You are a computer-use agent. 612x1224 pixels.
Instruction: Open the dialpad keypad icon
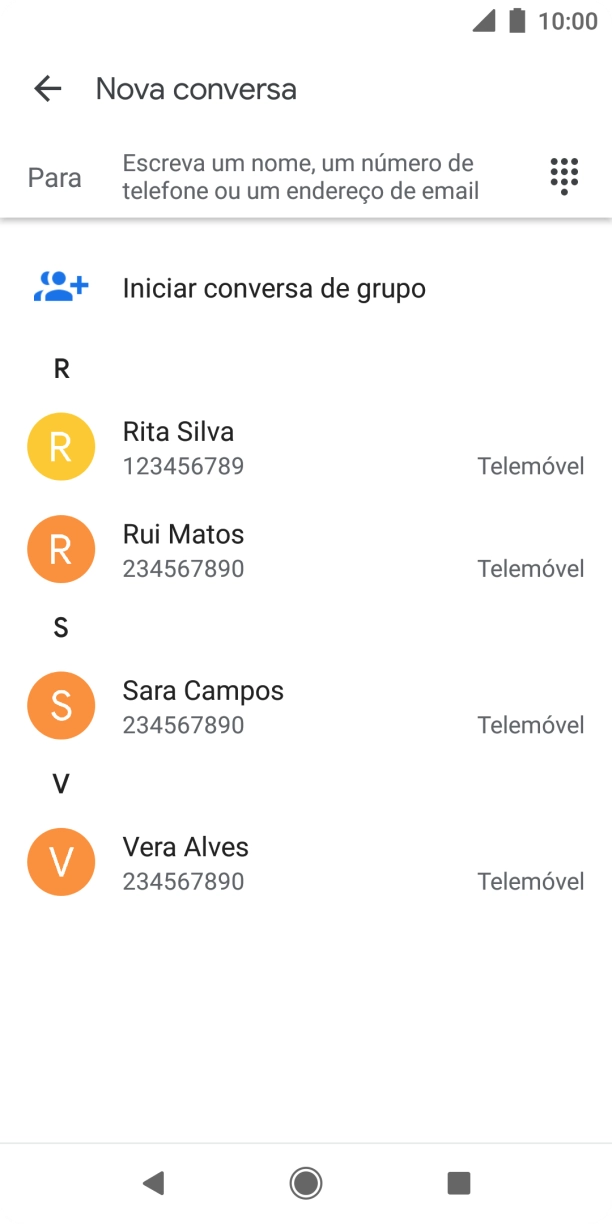[564, 176]
